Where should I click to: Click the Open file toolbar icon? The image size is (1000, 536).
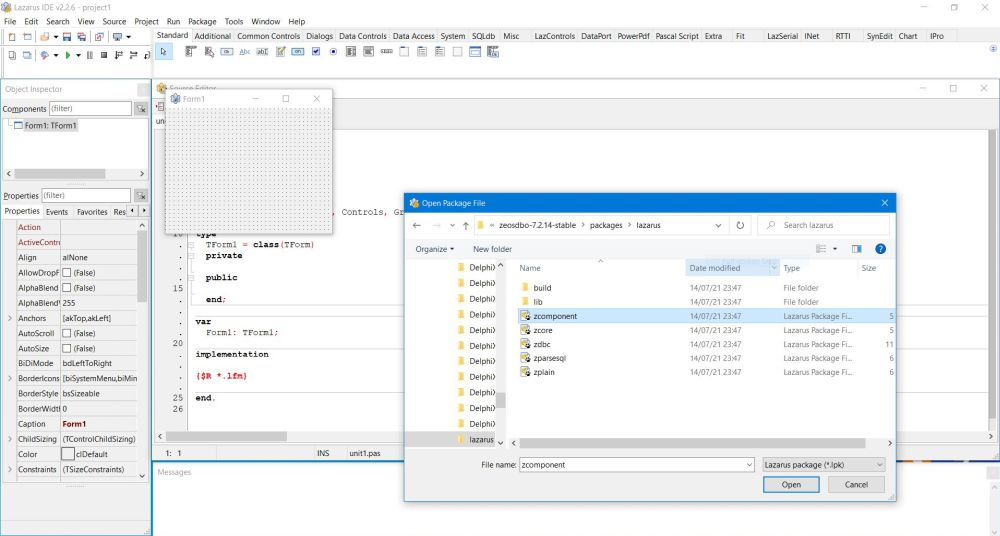44,37
